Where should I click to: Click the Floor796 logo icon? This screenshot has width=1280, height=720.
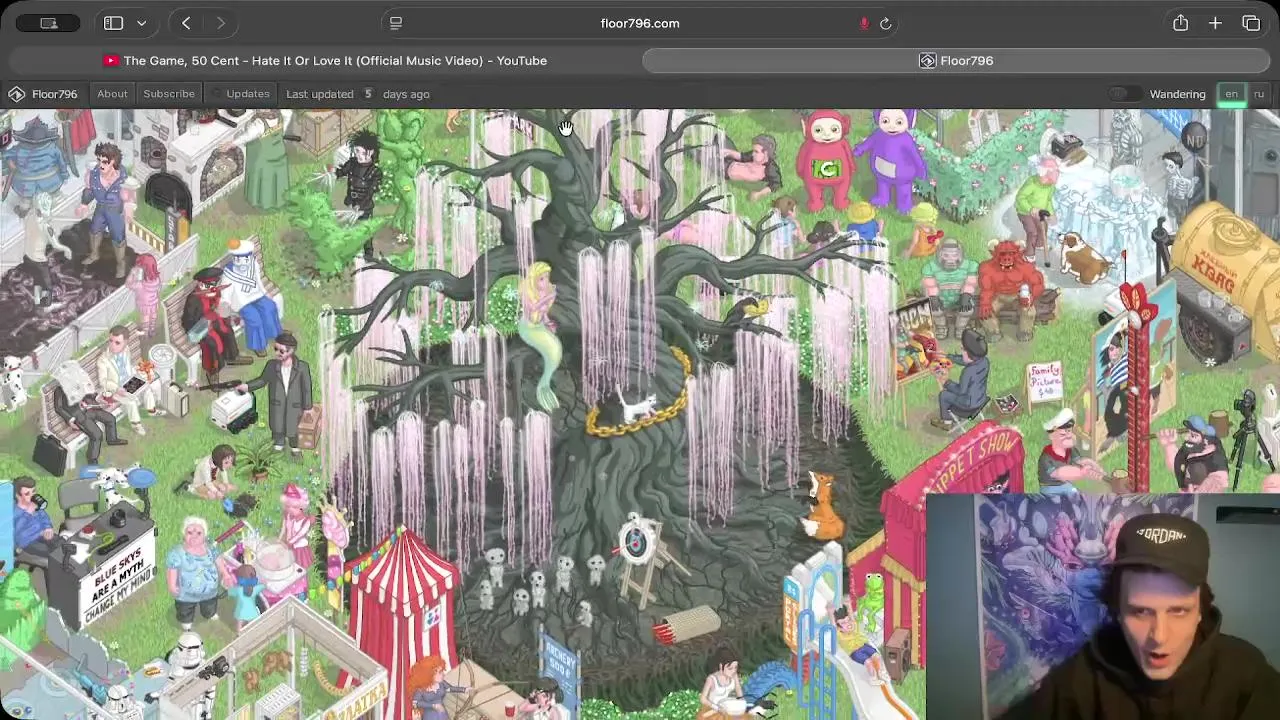click(17, 94)
